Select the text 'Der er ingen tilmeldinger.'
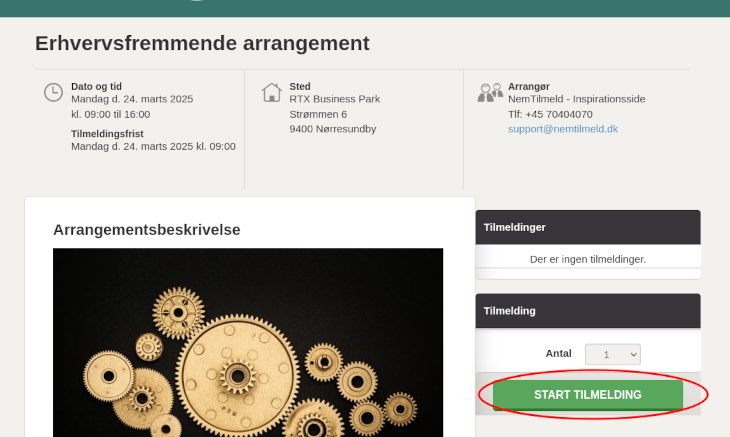The height and width of the screenshot is (437, 730). pos(588,259)
